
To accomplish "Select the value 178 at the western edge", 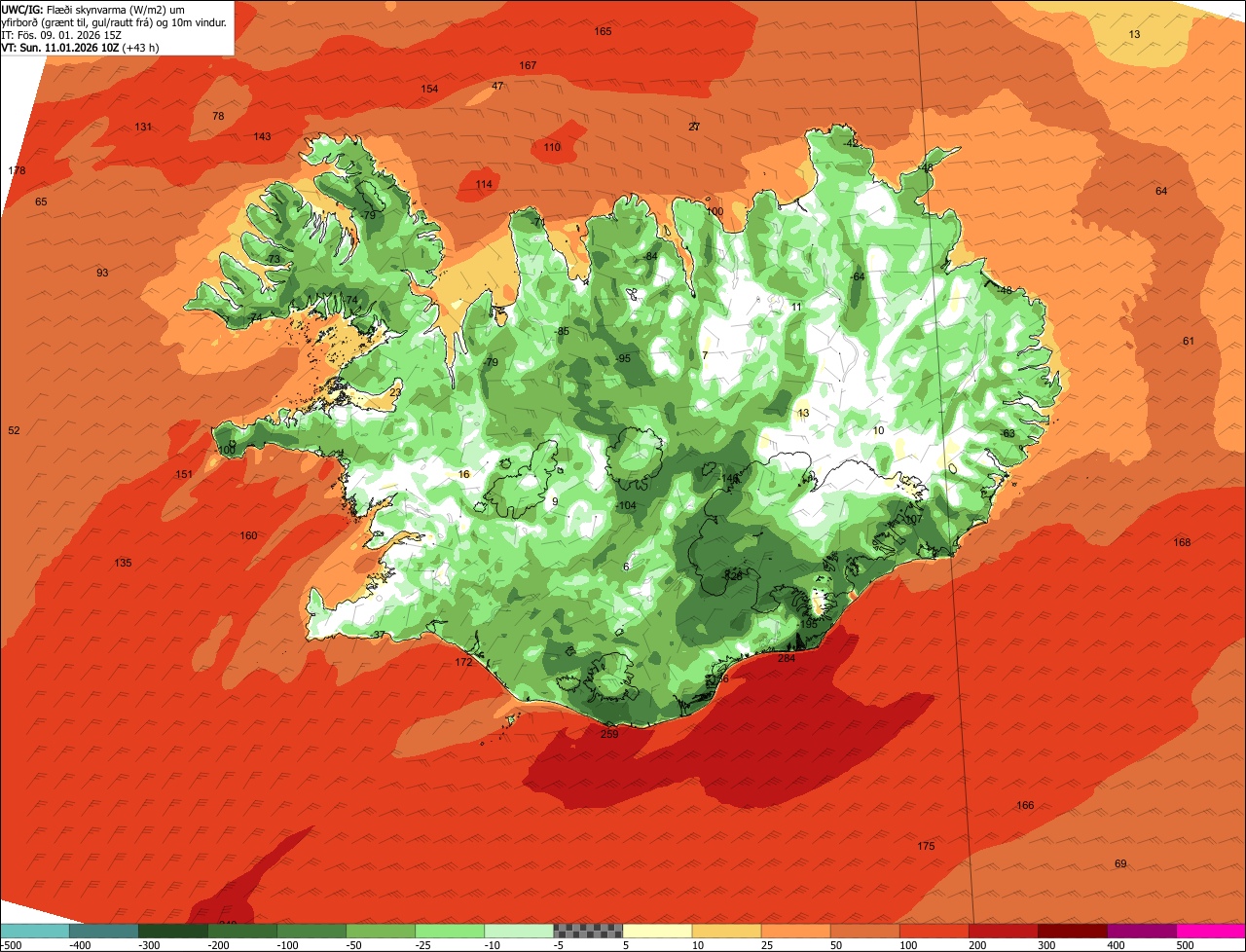I will pyautogui.click(x=17, y=170).
